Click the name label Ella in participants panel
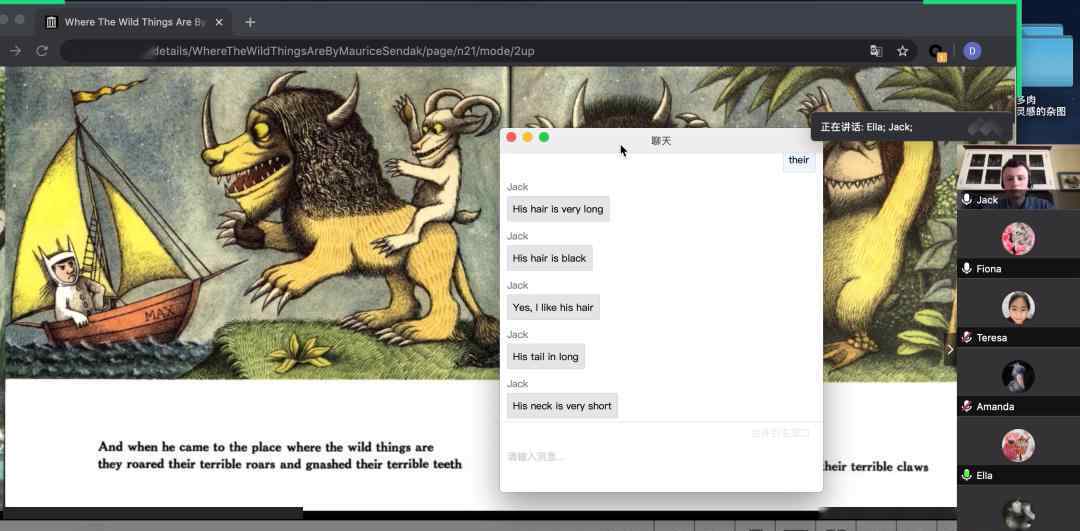Screen dimensions: 1080x531 click(984, 475)
